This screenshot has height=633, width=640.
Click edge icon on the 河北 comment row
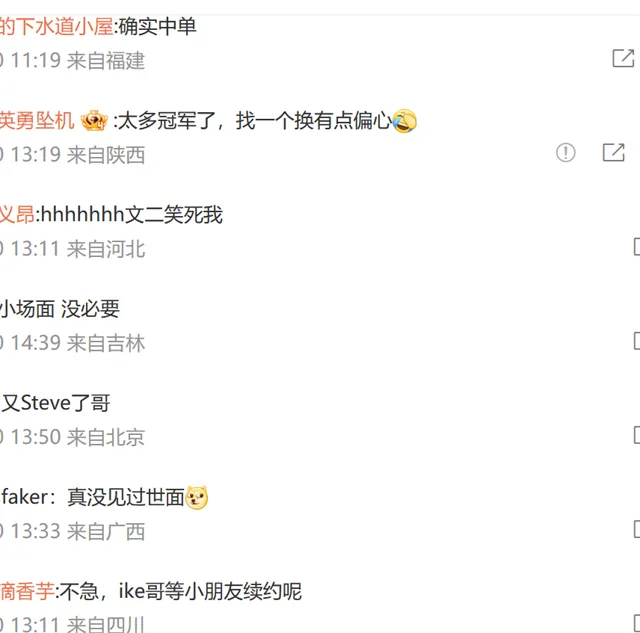637,247
